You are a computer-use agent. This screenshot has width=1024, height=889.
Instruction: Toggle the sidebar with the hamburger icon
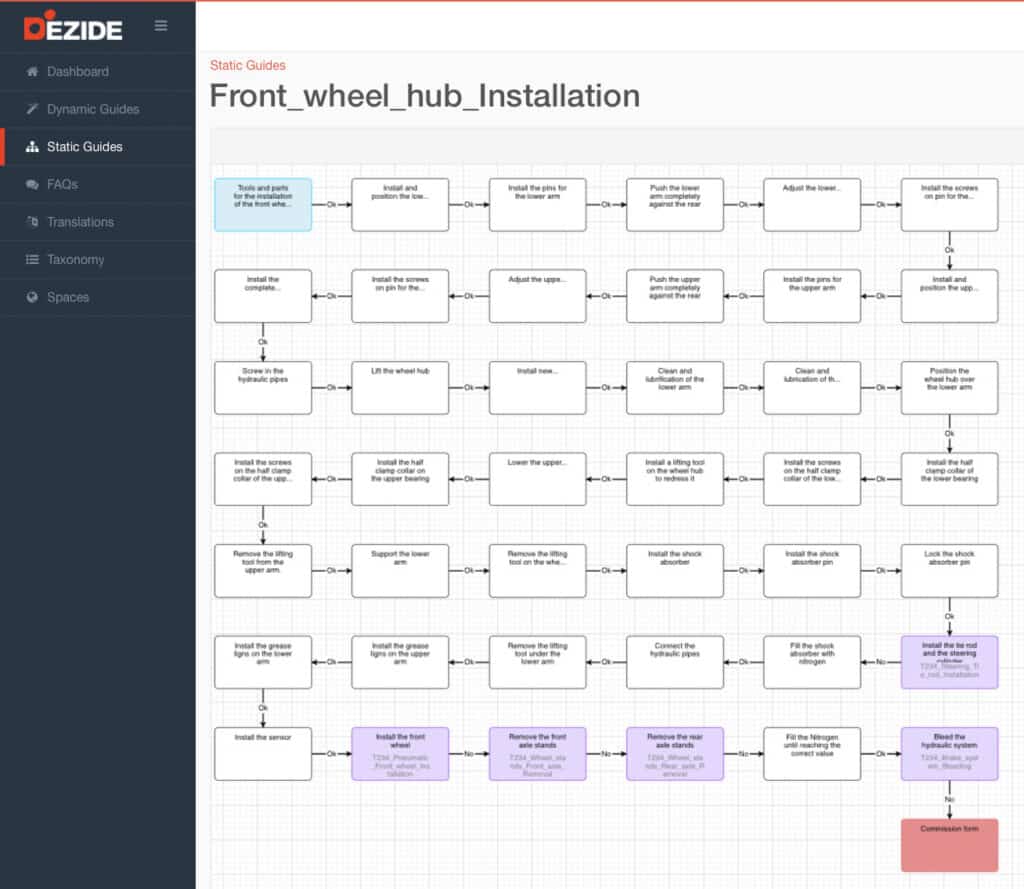click(161, 25)
